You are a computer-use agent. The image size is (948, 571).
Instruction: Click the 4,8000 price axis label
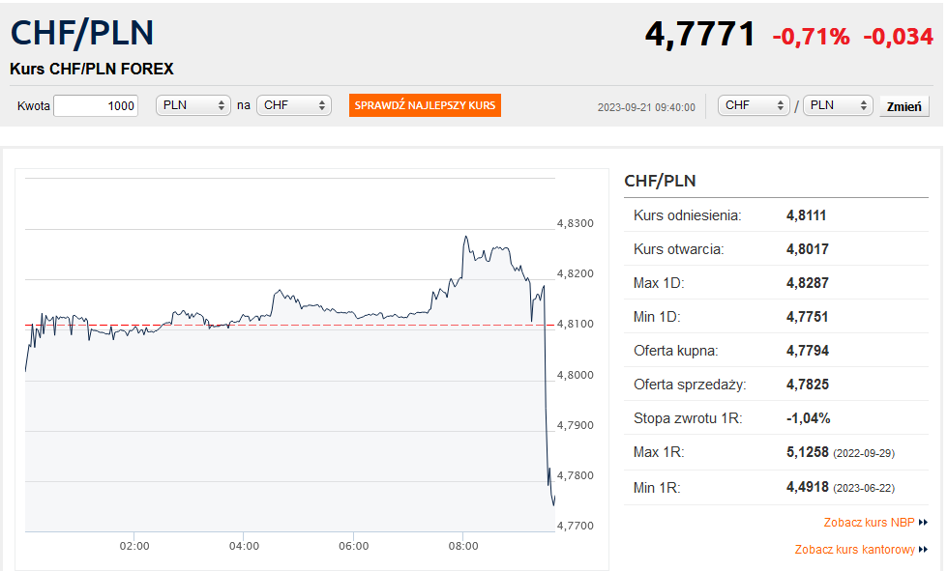[x=575, y=375]
